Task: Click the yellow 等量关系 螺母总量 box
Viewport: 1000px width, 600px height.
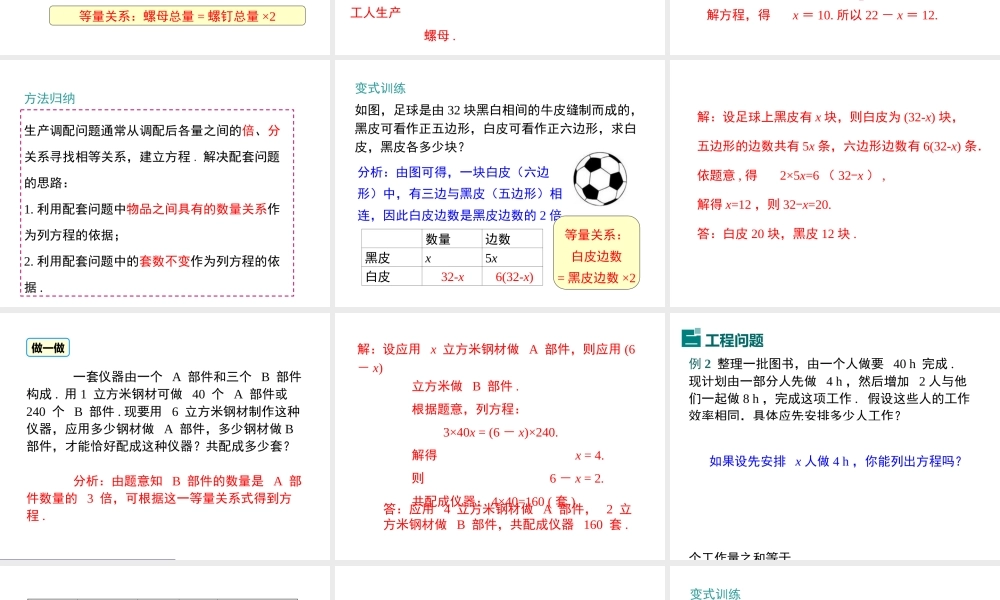Action: 177,16
